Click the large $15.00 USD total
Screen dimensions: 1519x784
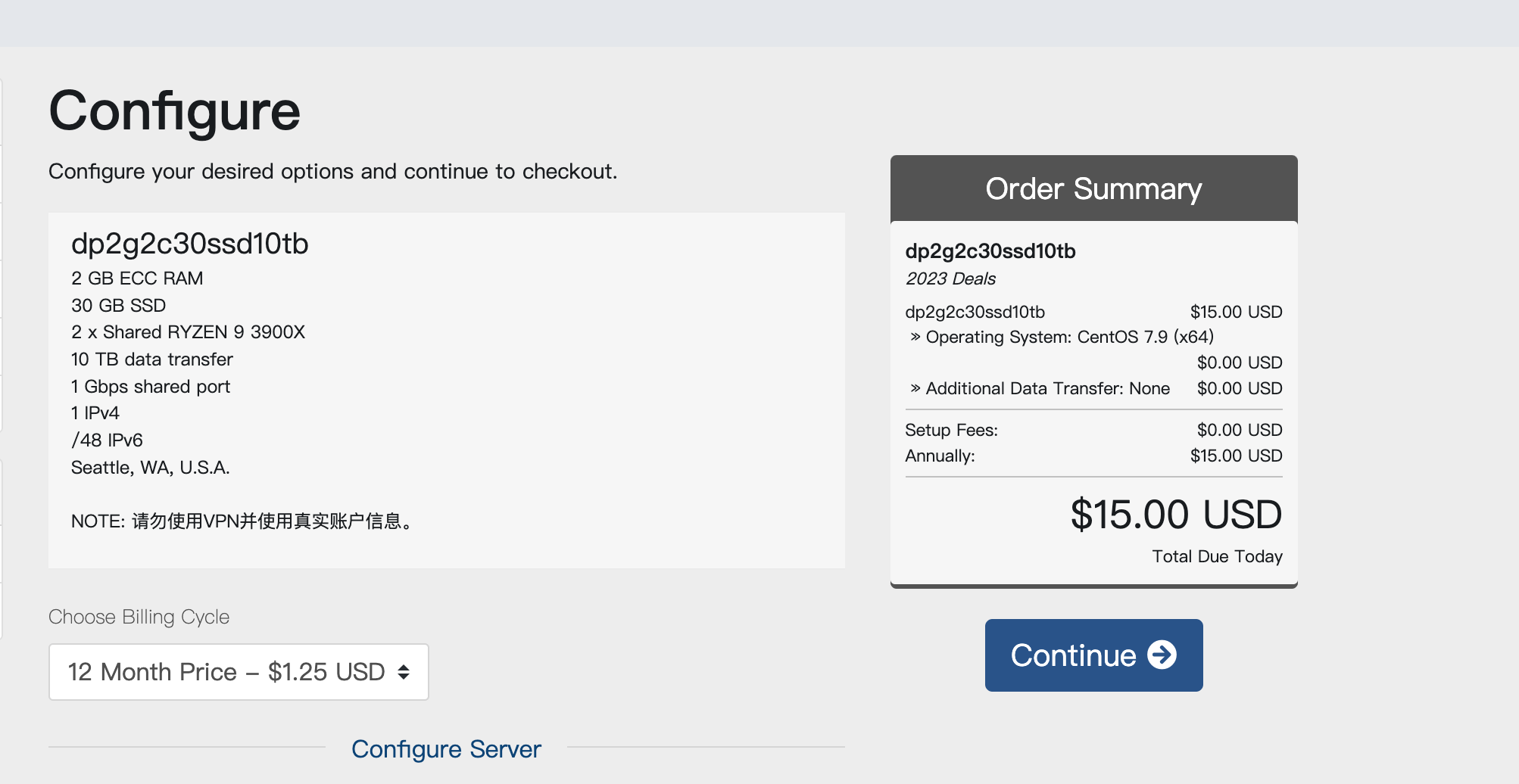point(1175,515)
